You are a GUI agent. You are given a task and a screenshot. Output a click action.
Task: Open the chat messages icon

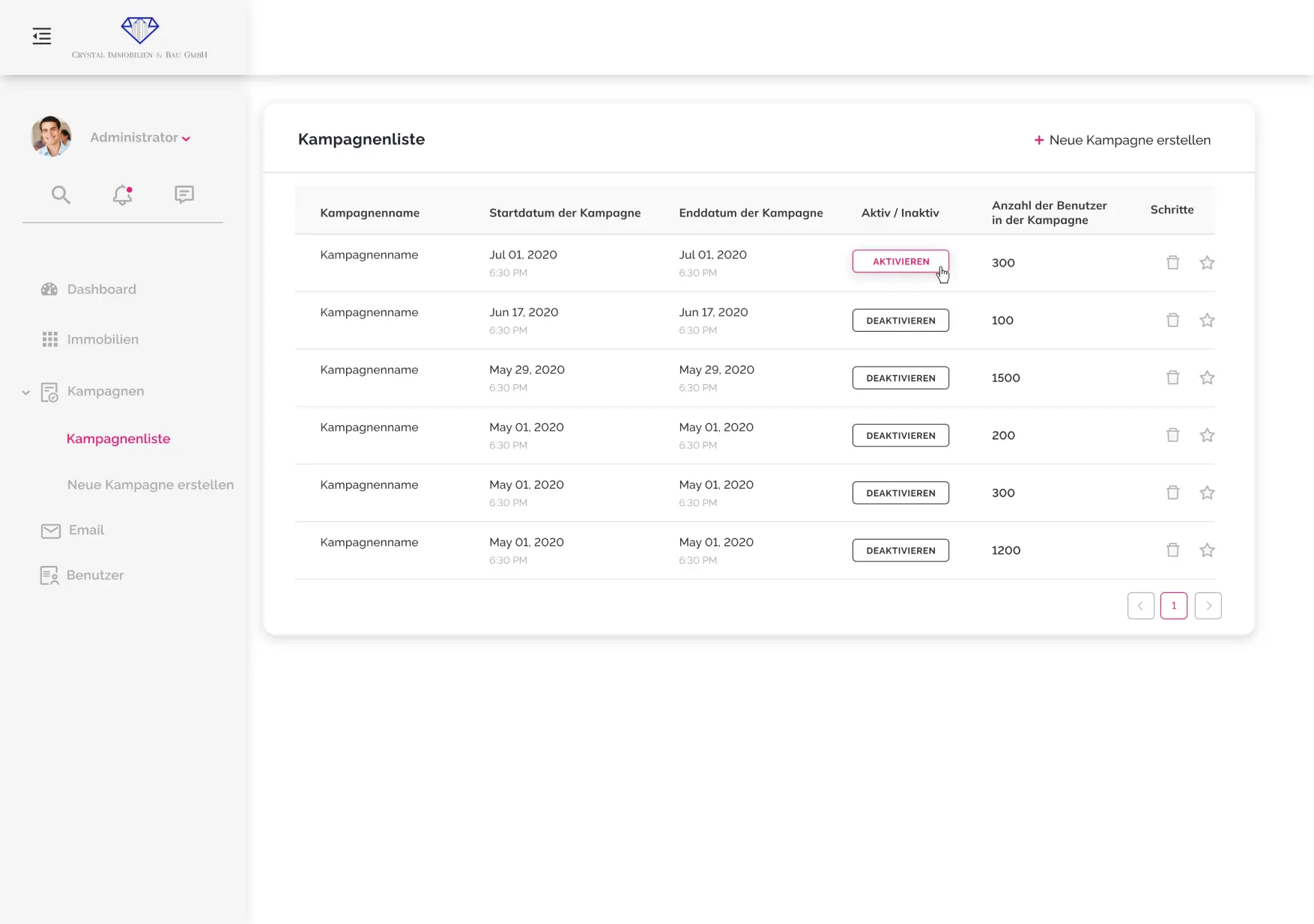click(184, 195)
